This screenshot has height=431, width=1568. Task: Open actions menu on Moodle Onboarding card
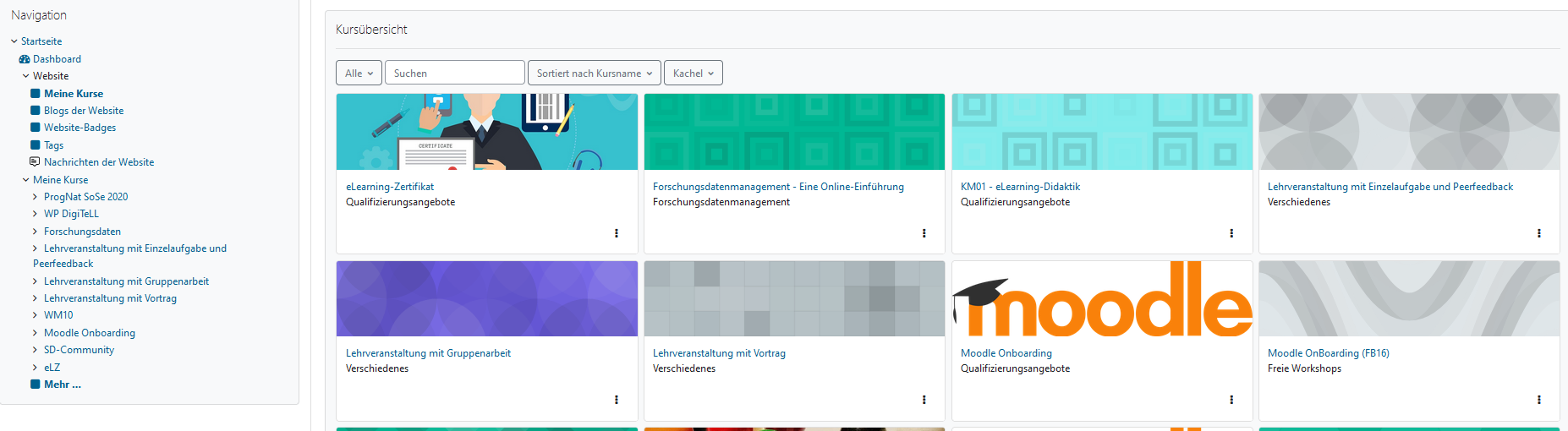pyautogui.click(x=1231, y=400)
